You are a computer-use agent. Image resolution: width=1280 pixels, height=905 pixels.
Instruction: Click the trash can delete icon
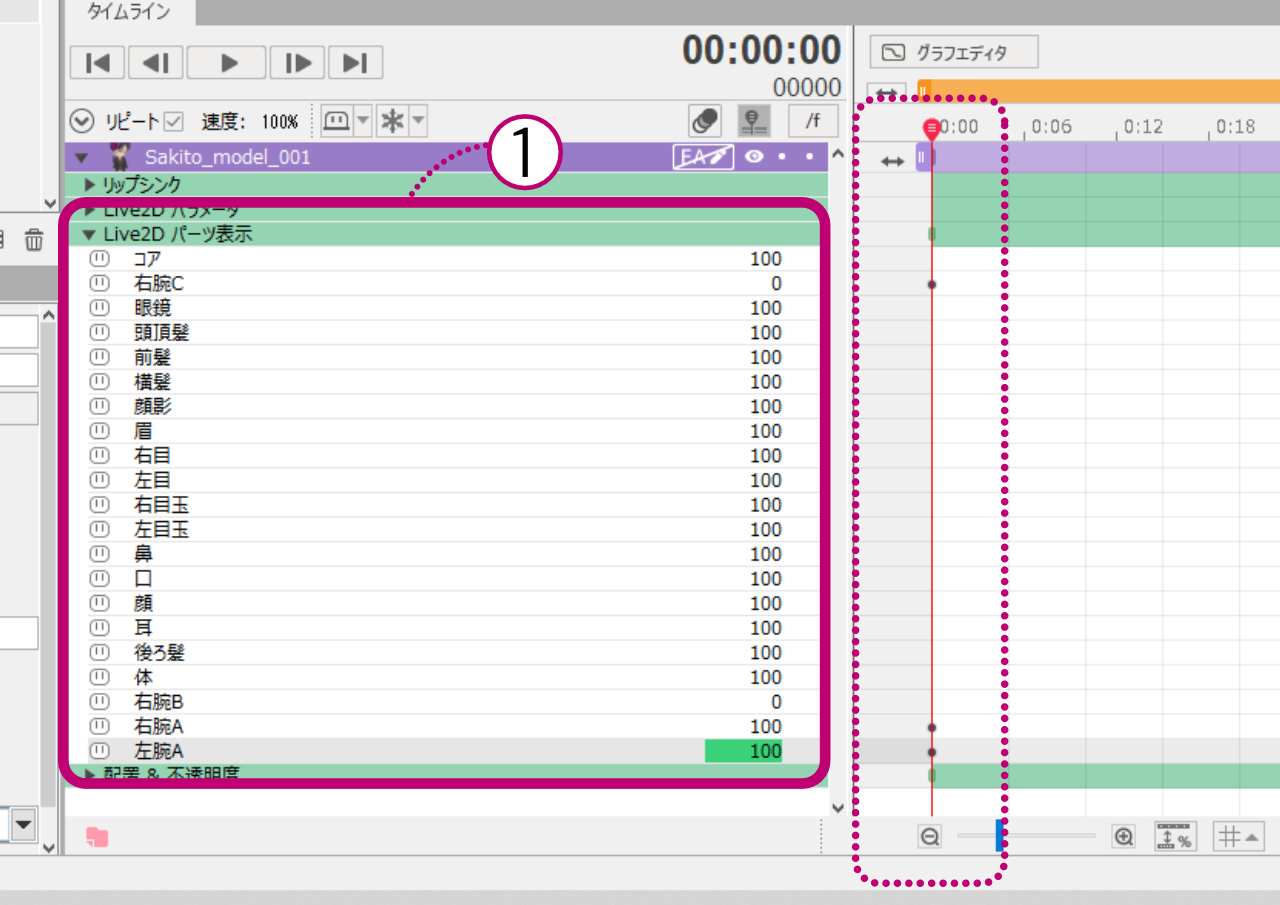pyautogui.click(x=34, y=239)
